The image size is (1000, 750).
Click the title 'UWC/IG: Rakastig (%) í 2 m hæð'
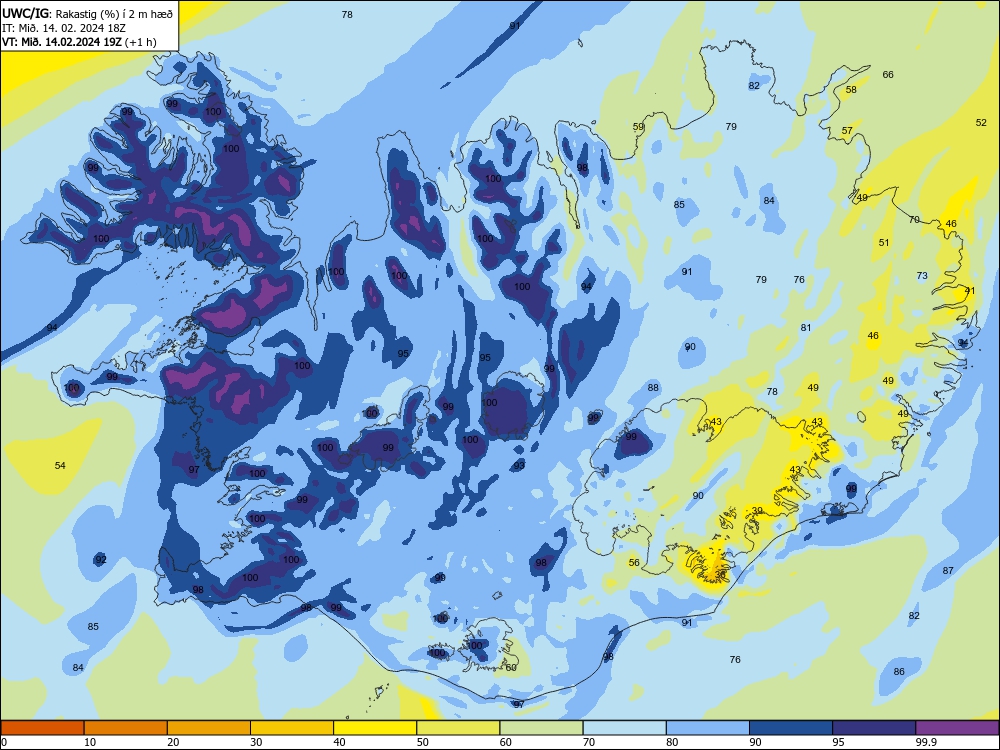pyautogui.click(x=87, y=13)
